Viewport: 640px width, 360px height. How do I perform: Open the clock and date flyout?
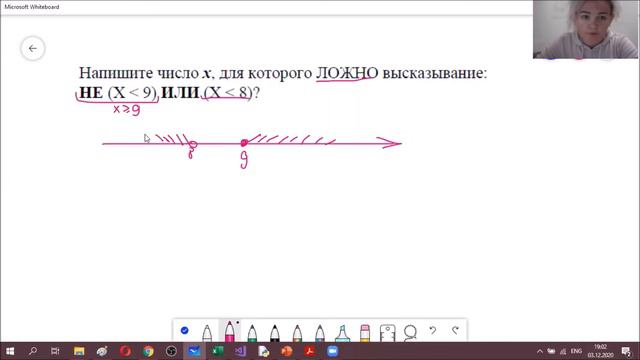[600, 351]
